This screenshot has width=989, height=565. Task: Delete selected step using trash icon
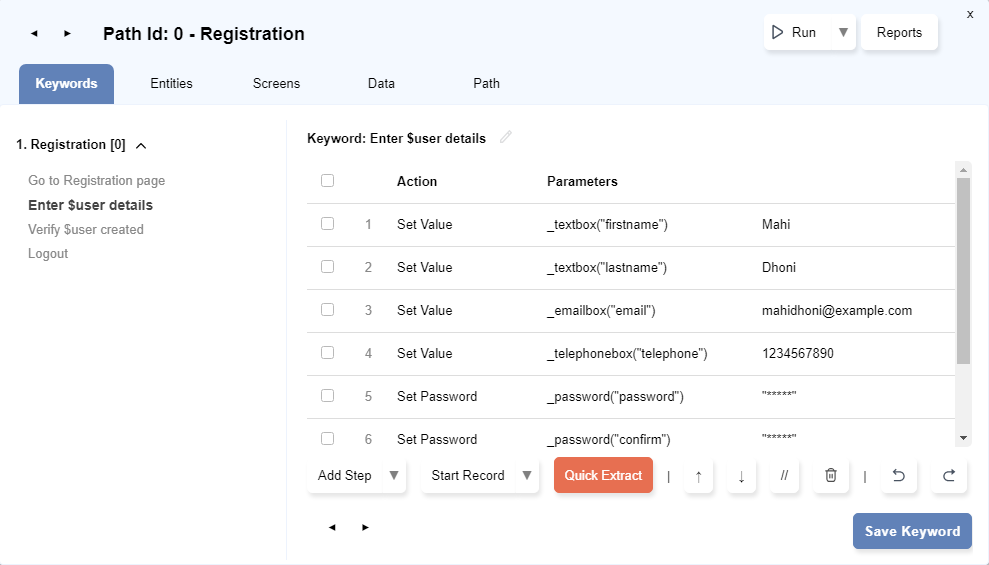pyautogui.click(x=830, y=476)
